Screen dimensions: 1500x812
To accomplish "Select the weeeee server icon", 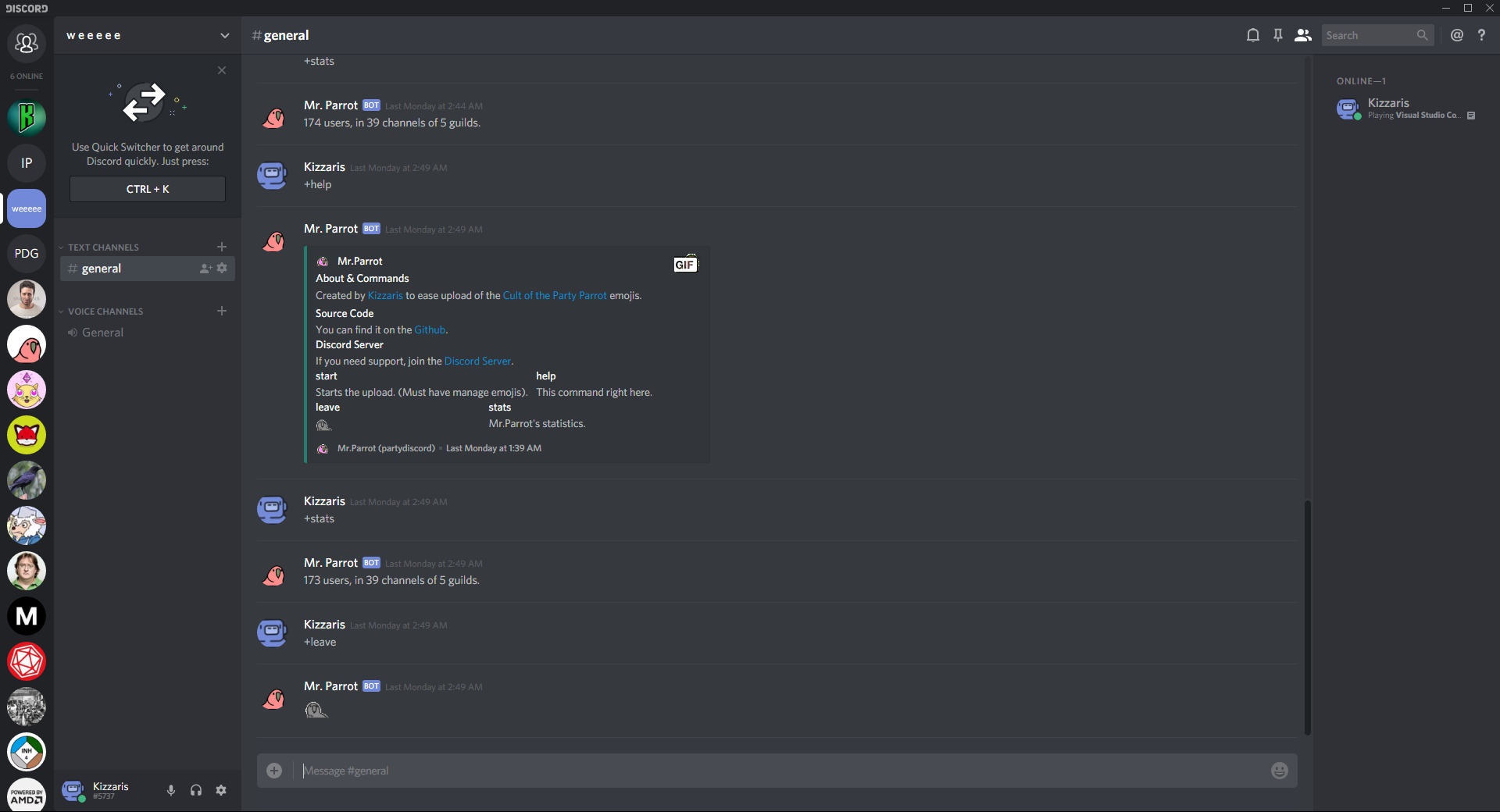I will (27, 208).
